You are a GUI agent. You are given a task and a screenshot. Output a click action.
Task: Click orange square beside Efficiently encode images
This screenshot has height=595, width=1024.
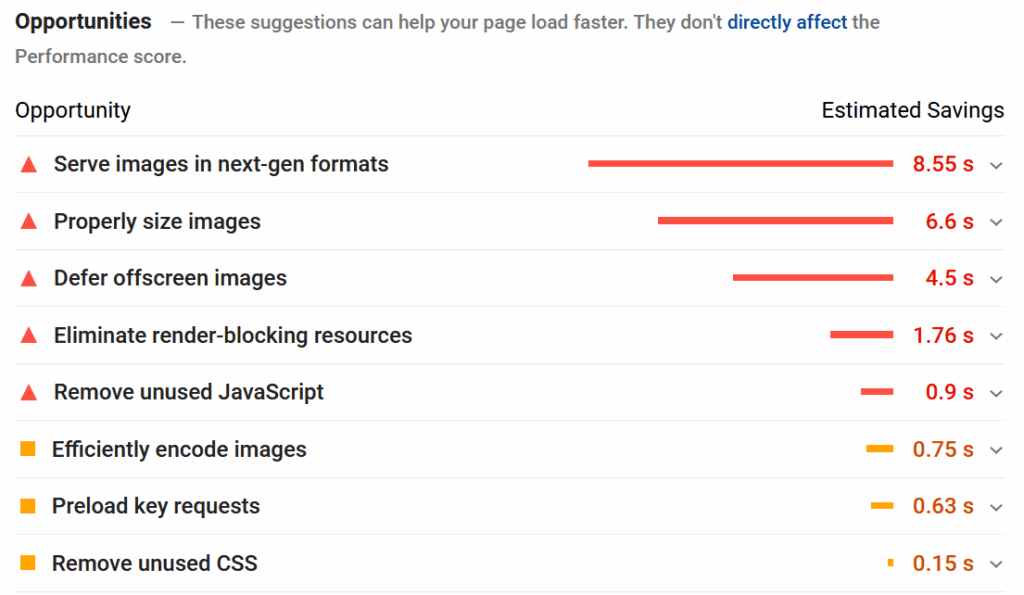28,450
